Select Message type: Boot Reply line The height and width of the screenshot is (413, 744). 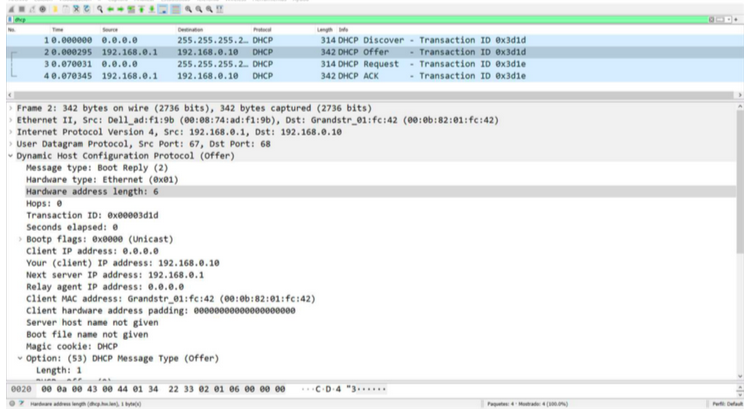click(97, 168)
